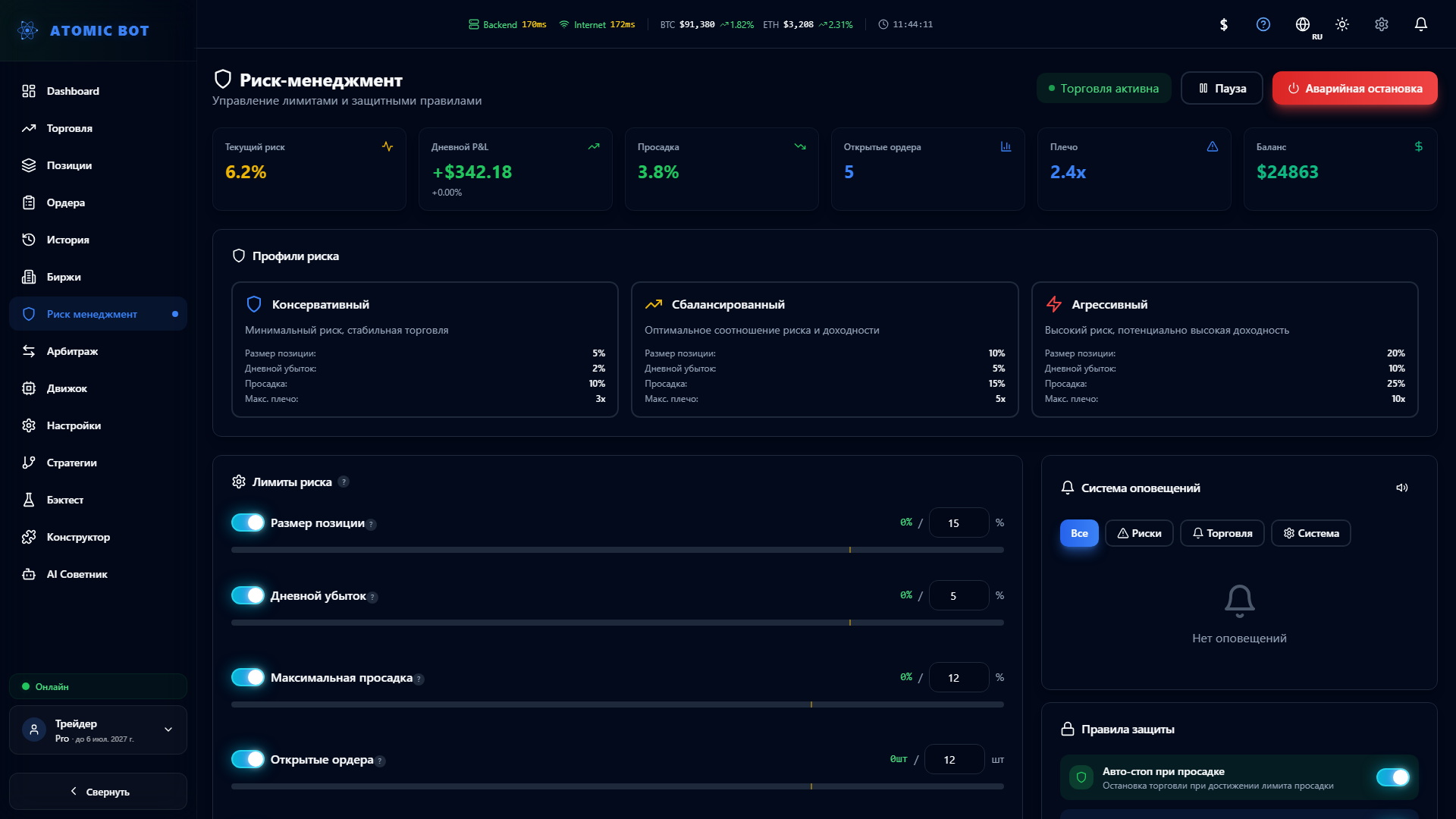Toggle the light/dark theme sun icon
The height and width of the screenshot is (819, 1456).
coord(1342,24)
